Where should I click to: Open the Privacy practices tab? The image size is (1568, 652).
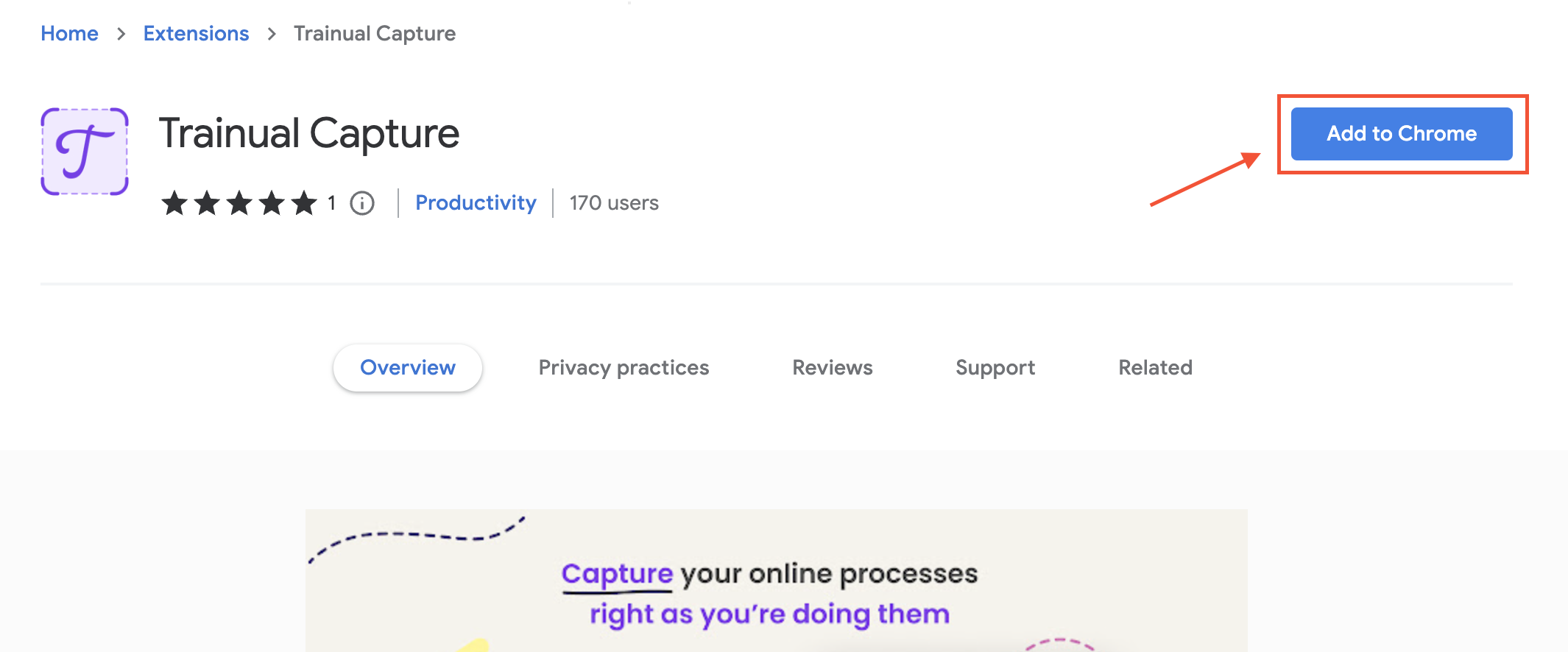pyautogui.click(x=624, y=367)
